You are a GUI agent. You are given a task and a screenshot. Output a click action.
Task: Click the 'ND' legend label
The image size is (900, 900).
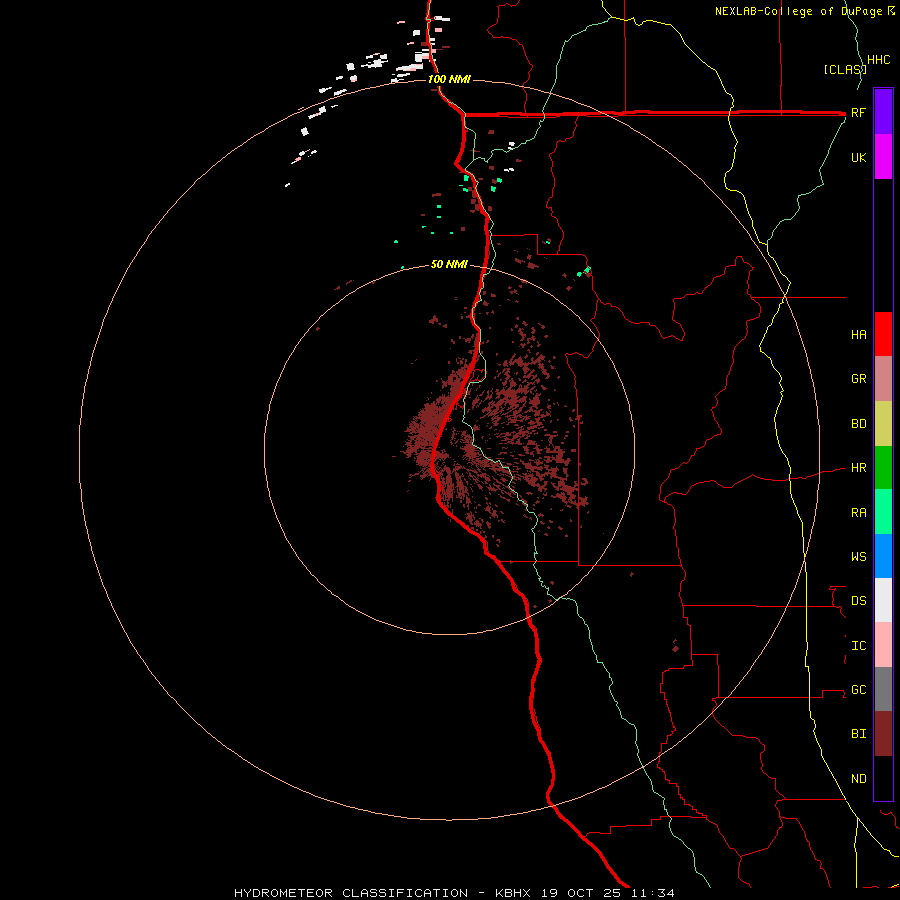pos(858,779)
